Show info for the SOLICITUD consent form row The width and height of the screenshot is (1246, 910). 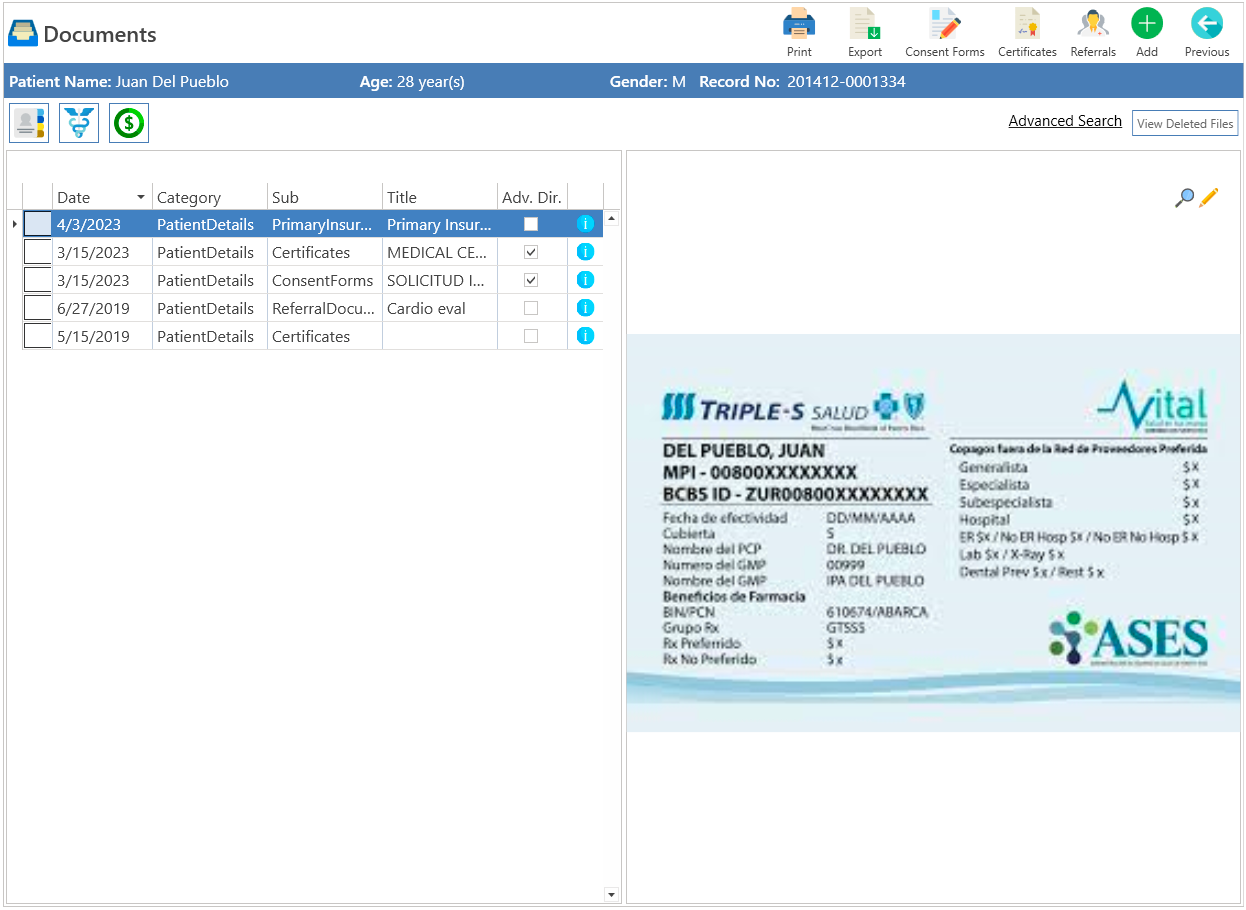tap(586, 280)
